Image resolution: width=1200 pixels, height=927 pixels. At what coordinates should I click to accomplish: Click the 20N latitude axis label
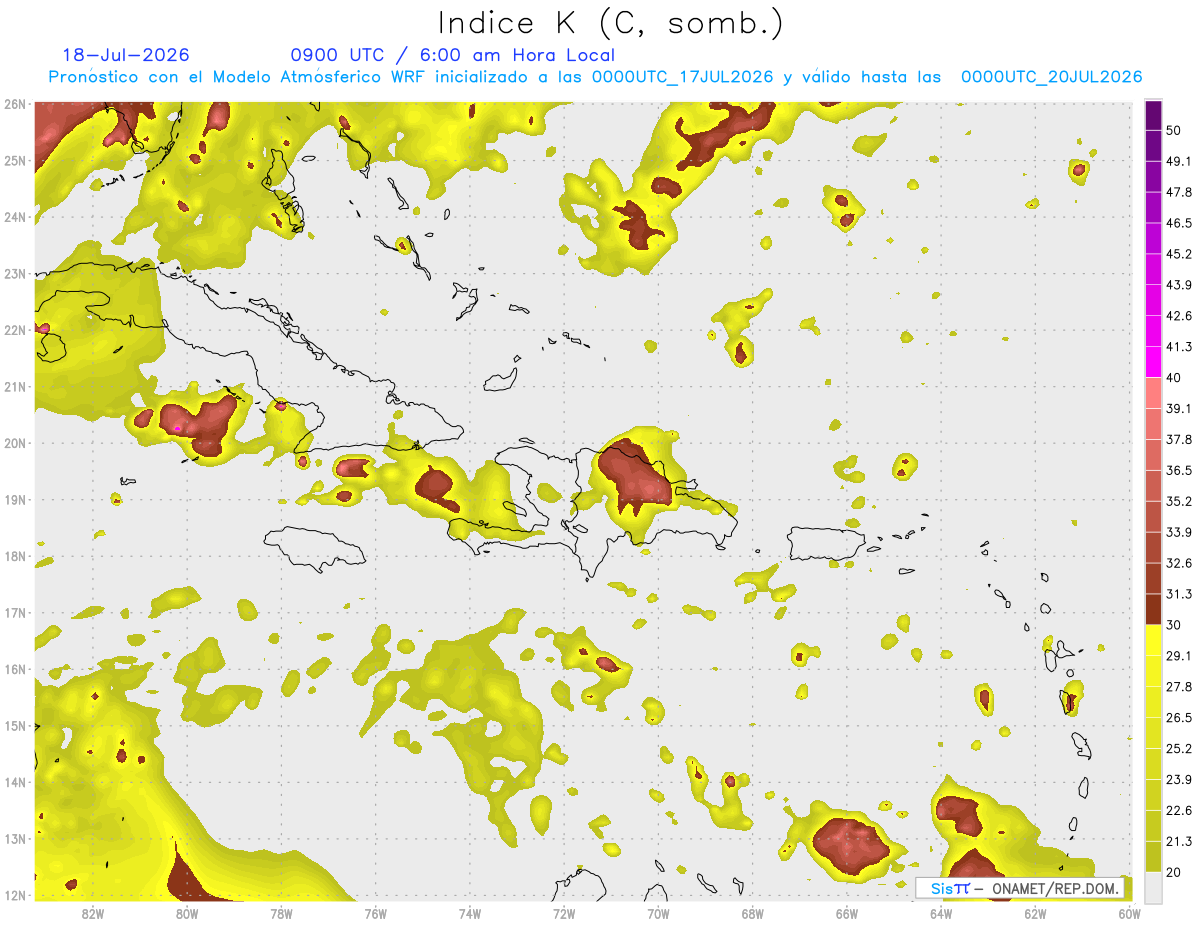tap(14, 443)
